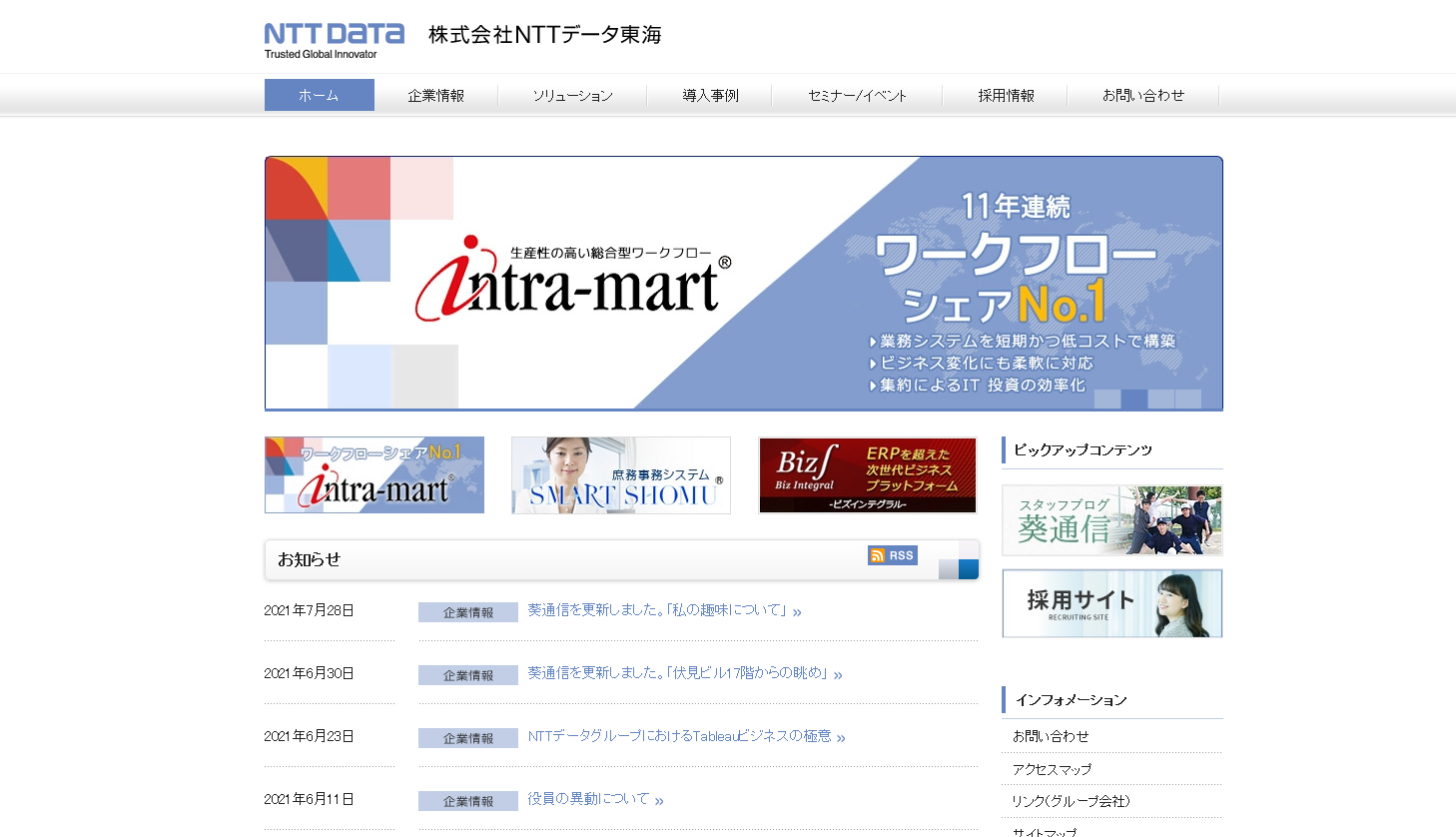
Task: Click お問い合わせ in the top navigation
Action: pos(1142,95)
